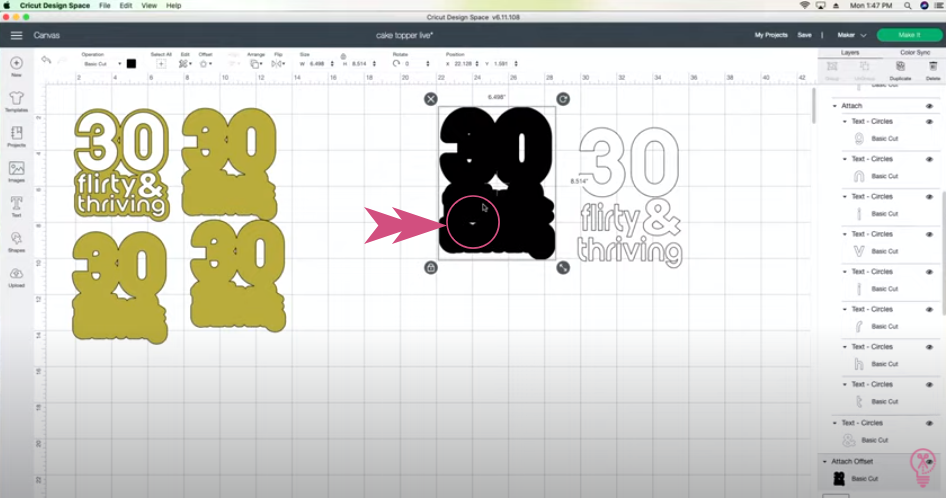Open the Cricut Design Space app menu
This screenshot has height=498, width=946.
click(55, 5)
